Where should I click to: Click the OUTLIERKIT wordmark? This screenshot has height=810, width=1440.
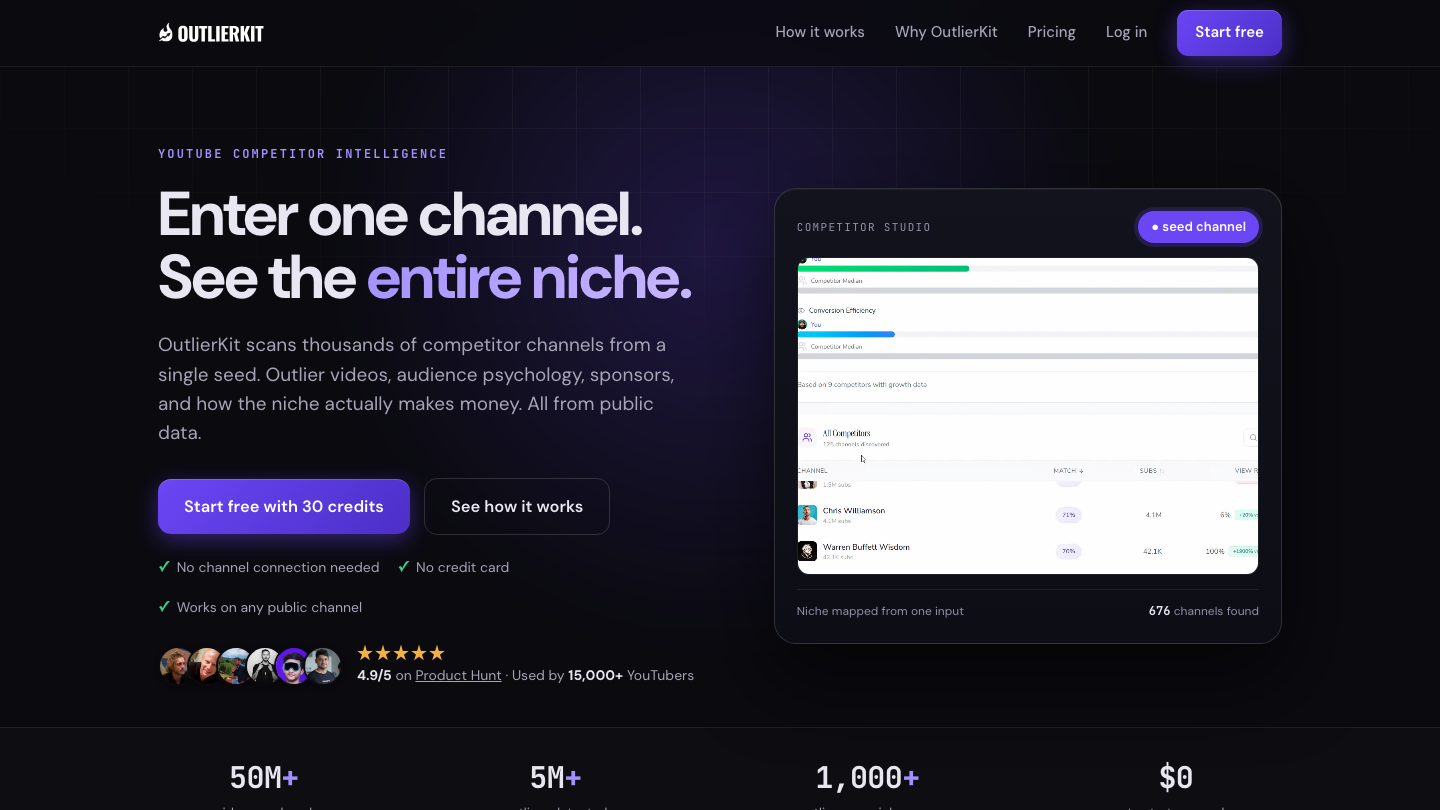tap(221, 34)
